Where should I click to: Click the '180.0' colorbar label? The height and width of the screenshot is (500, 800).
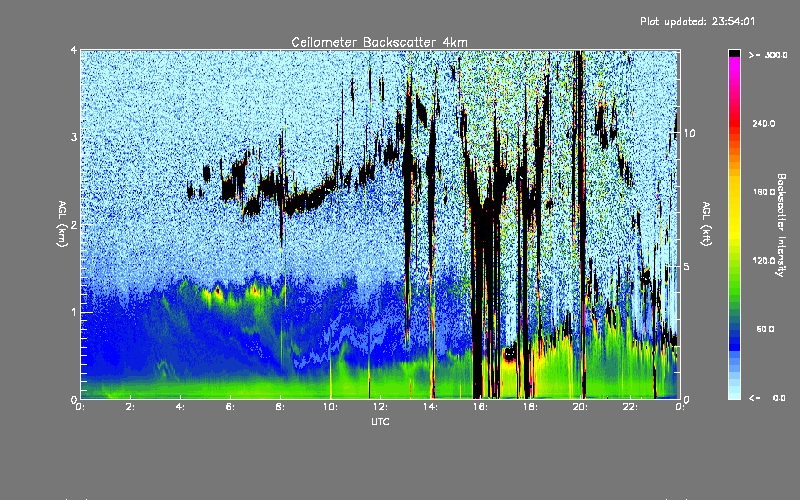coord(764,192)
